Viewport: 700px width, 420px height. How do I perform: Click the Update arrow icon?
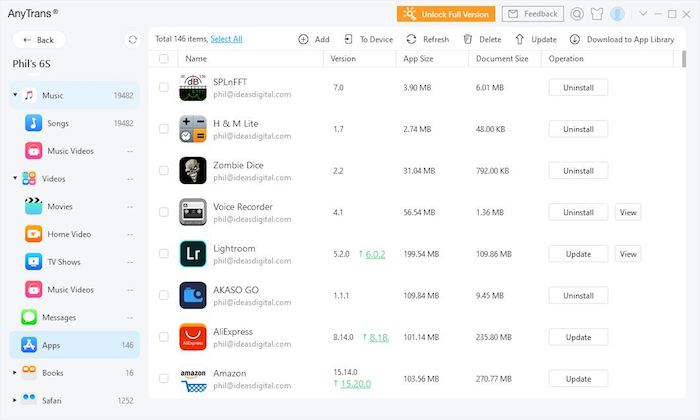(520, 39)
